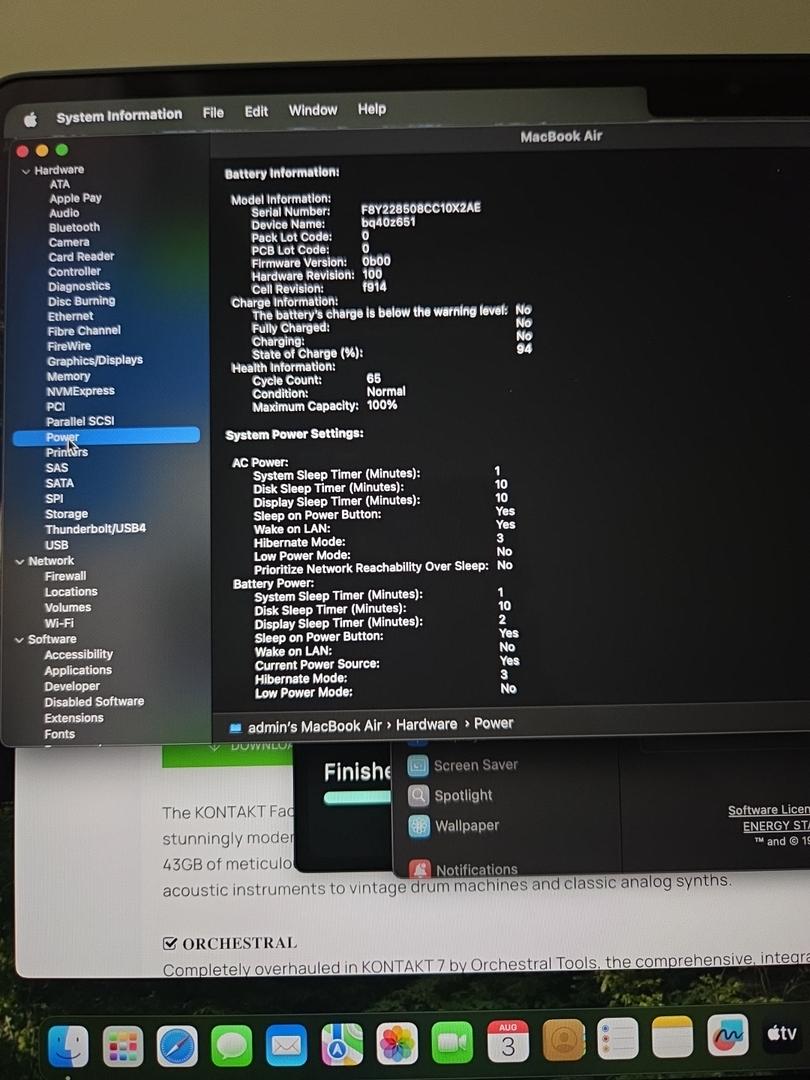Click the Software License link behind the window
810x1080 pixels.
[x=769, y=810]
